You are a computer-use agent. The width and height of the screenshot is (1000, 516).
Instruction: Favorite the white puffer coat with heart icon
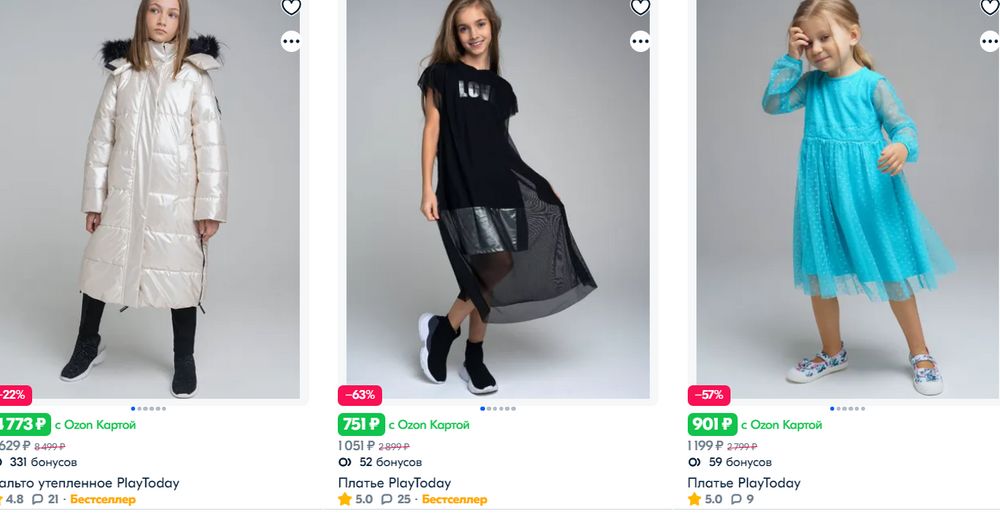pos(291,7)
